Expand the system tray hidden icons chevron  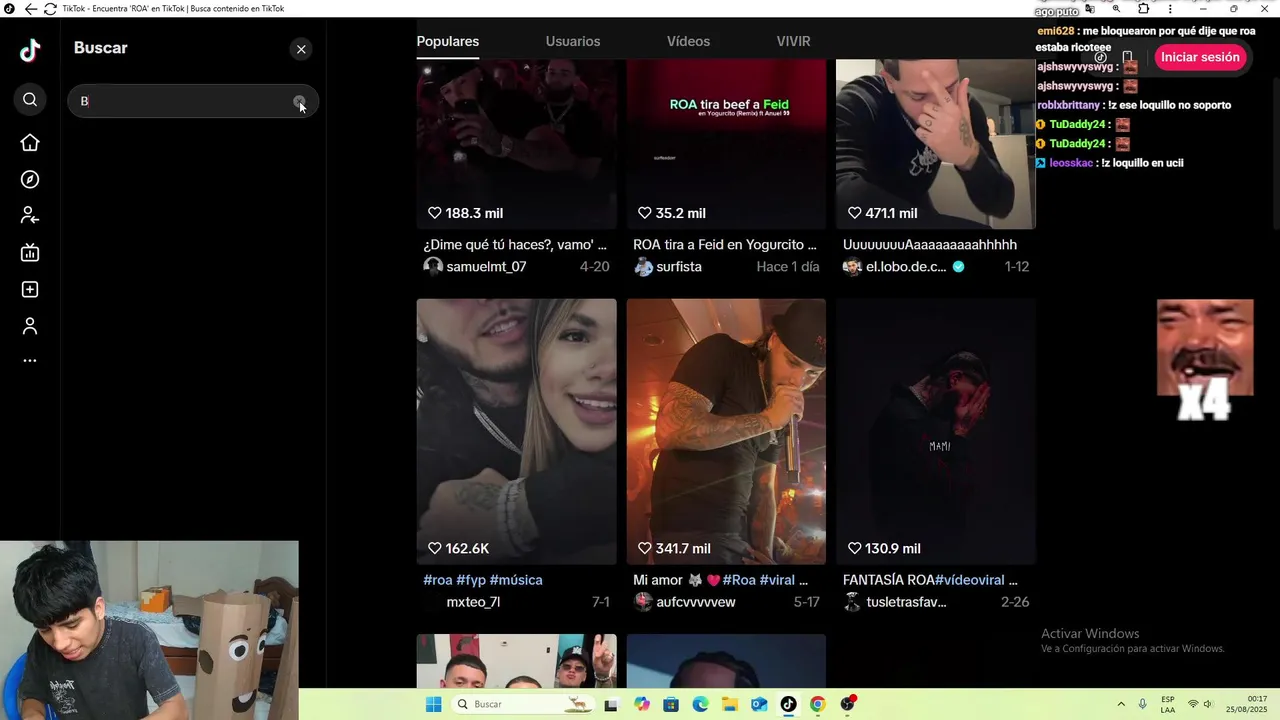click(x=1121, y=704)
